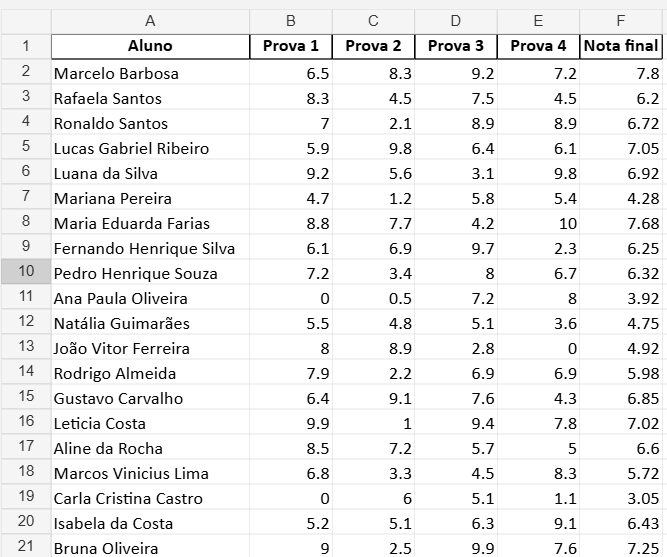667x557 pixels.
Task: Select Maria Eduarda Farias Prova 4 score
Action: coord(538,223)
